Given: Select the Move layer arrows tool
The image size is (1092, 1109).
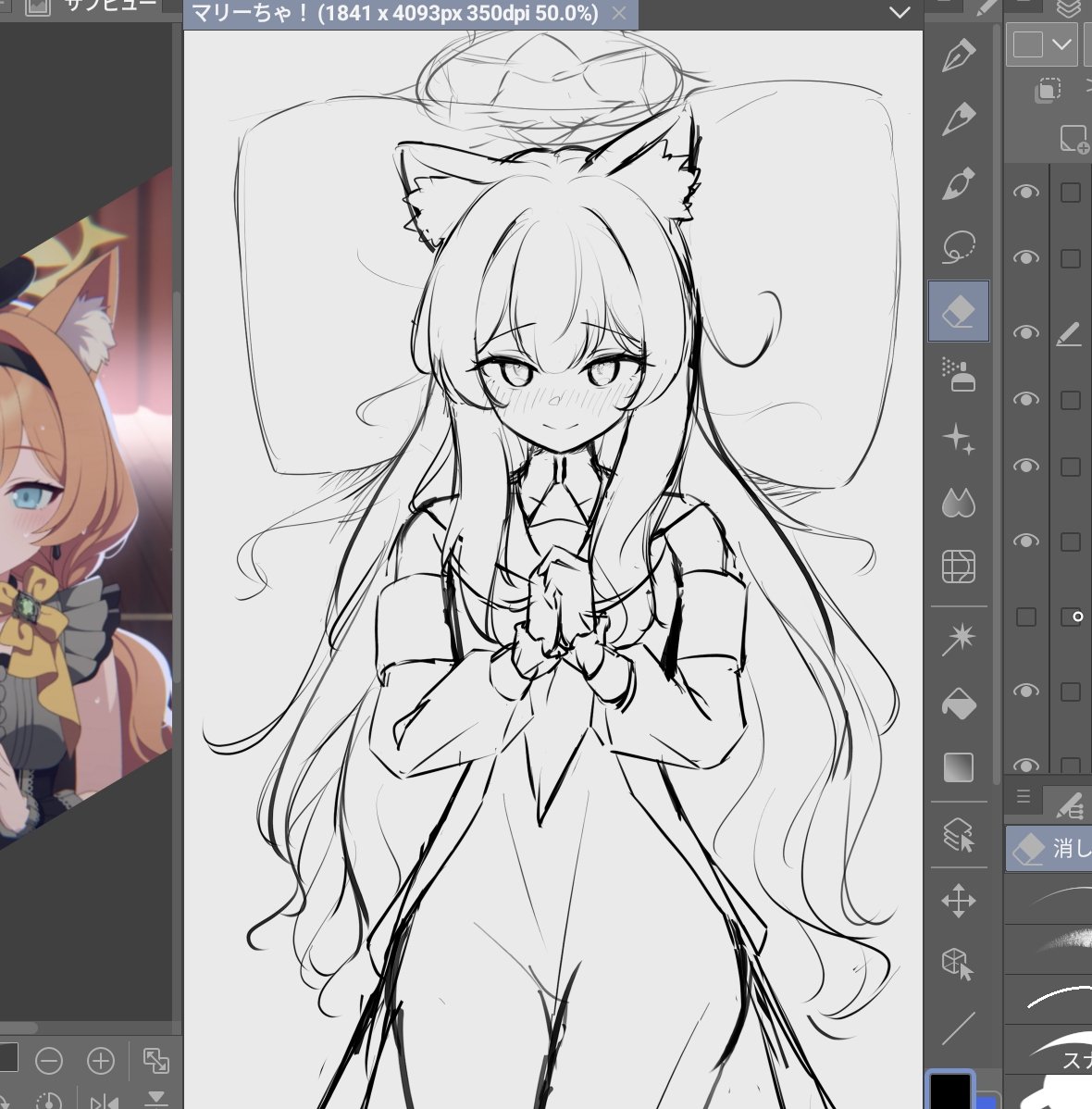Looking at the screenshot, I should [x=959, y=901].
